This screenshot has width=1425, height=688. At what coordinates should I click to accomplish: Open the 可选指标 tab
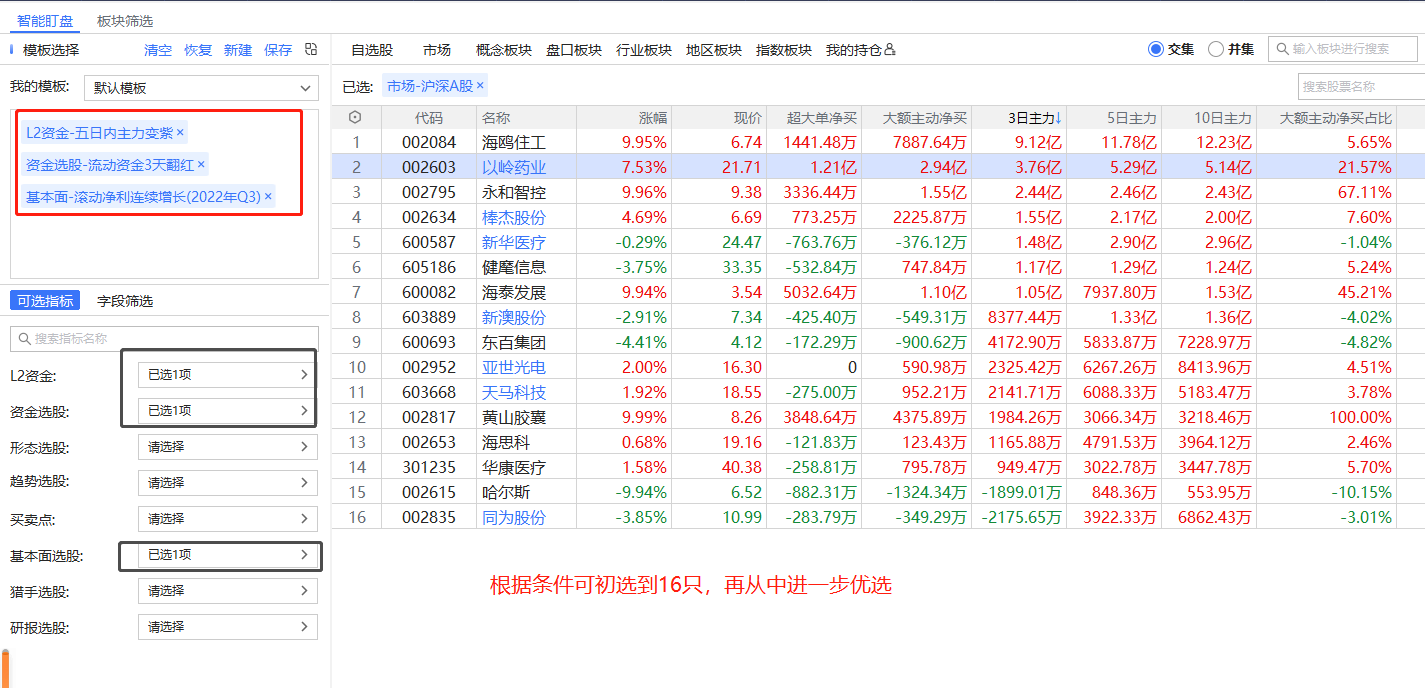pos(46,301)
